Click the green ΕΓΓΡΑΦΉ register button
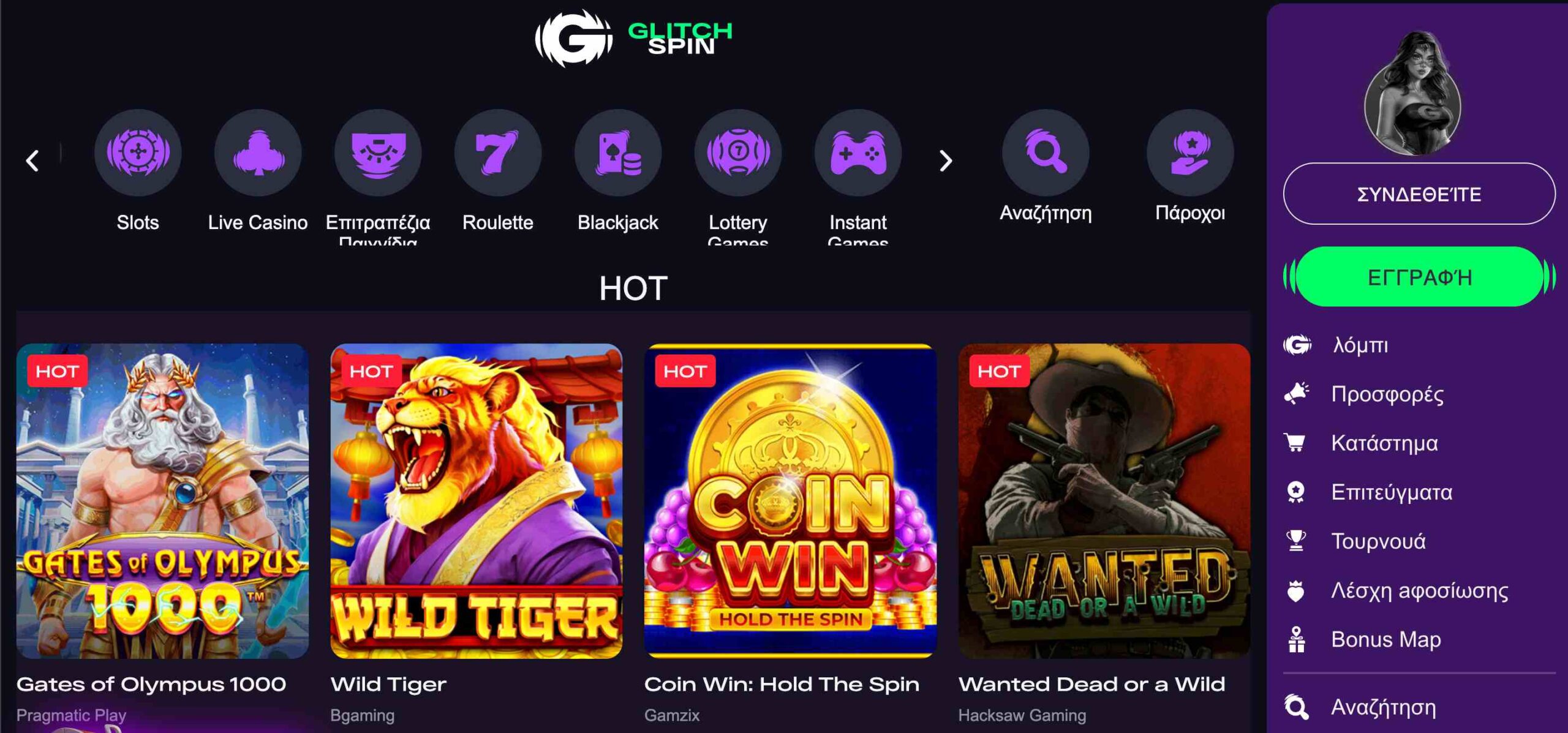 [1419, 277]
